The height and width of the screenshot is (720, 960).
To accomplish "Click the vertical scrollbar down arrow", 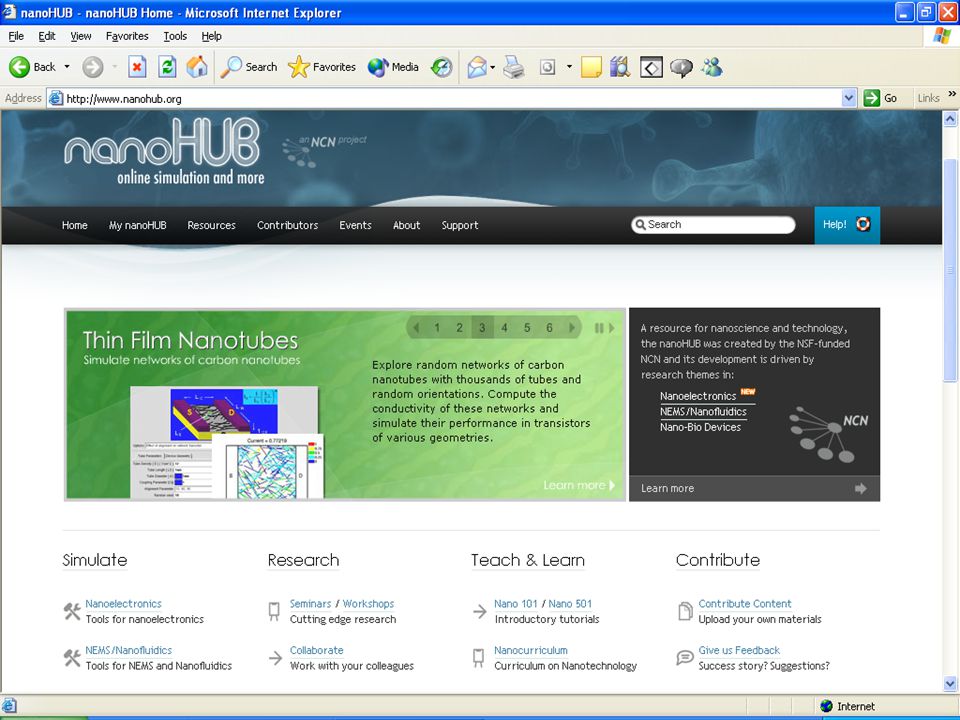I will [x=950, y=683].
